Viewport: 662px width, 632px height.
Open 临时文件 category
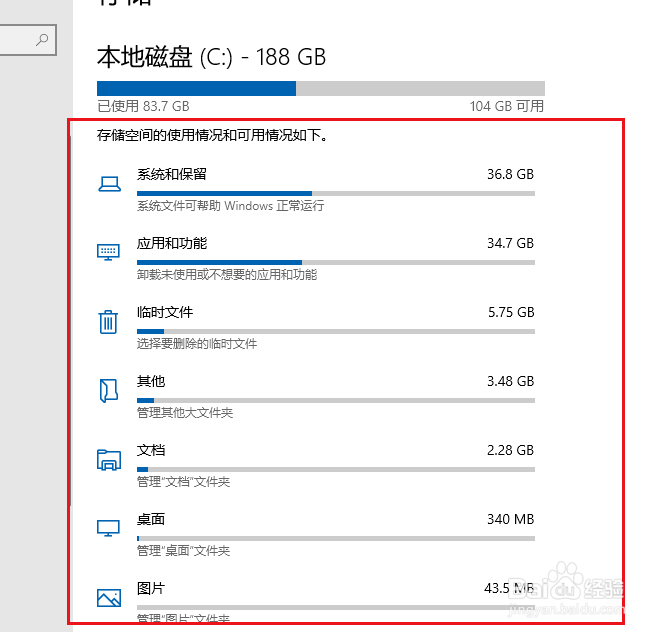315,327
